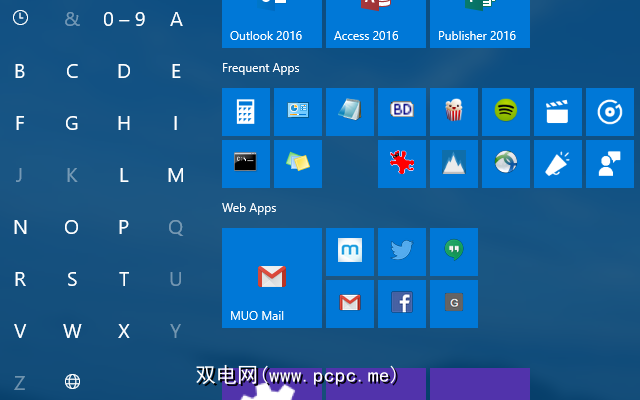640x400 pixels.
Task: Select the Web Apps group title
Action: coord(249,208)
